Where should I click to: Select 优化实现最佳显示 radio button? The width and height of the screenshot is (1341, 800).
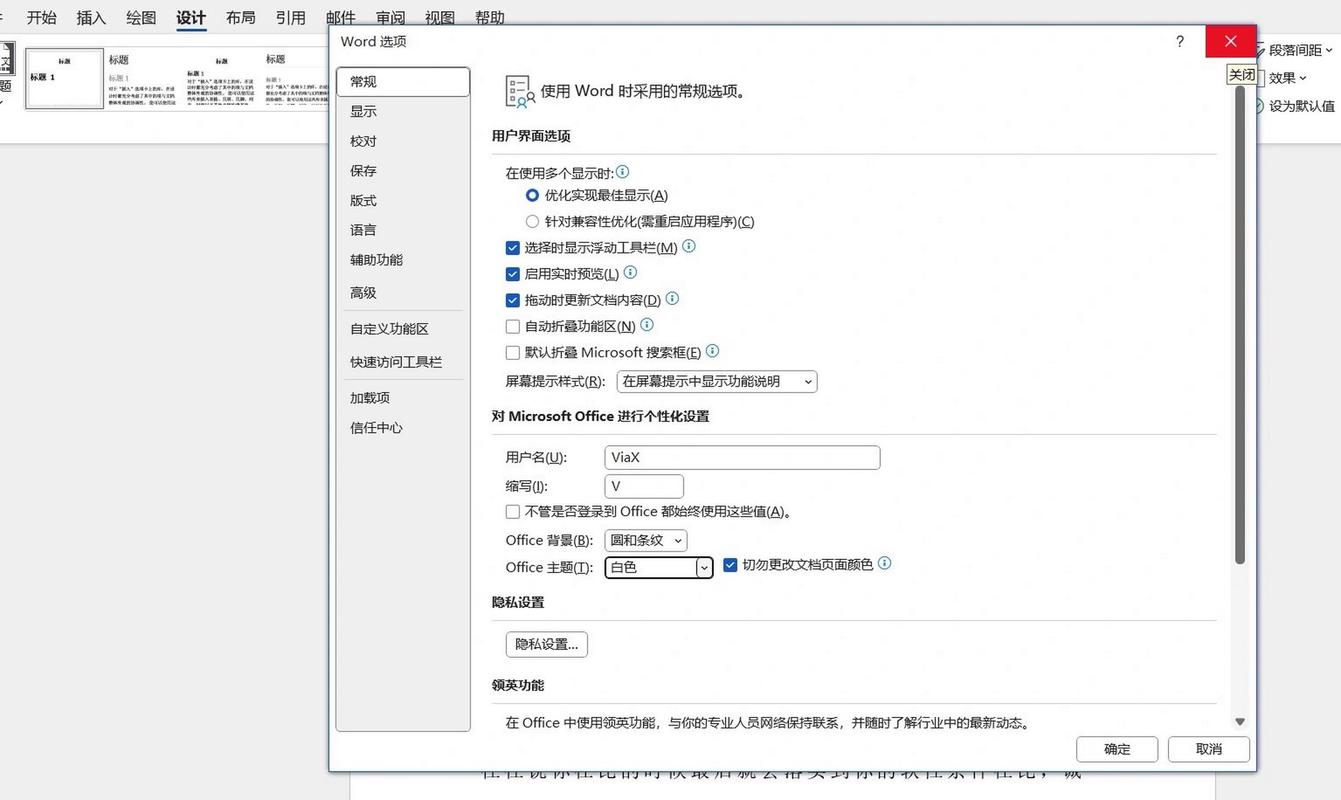[532, 195]
